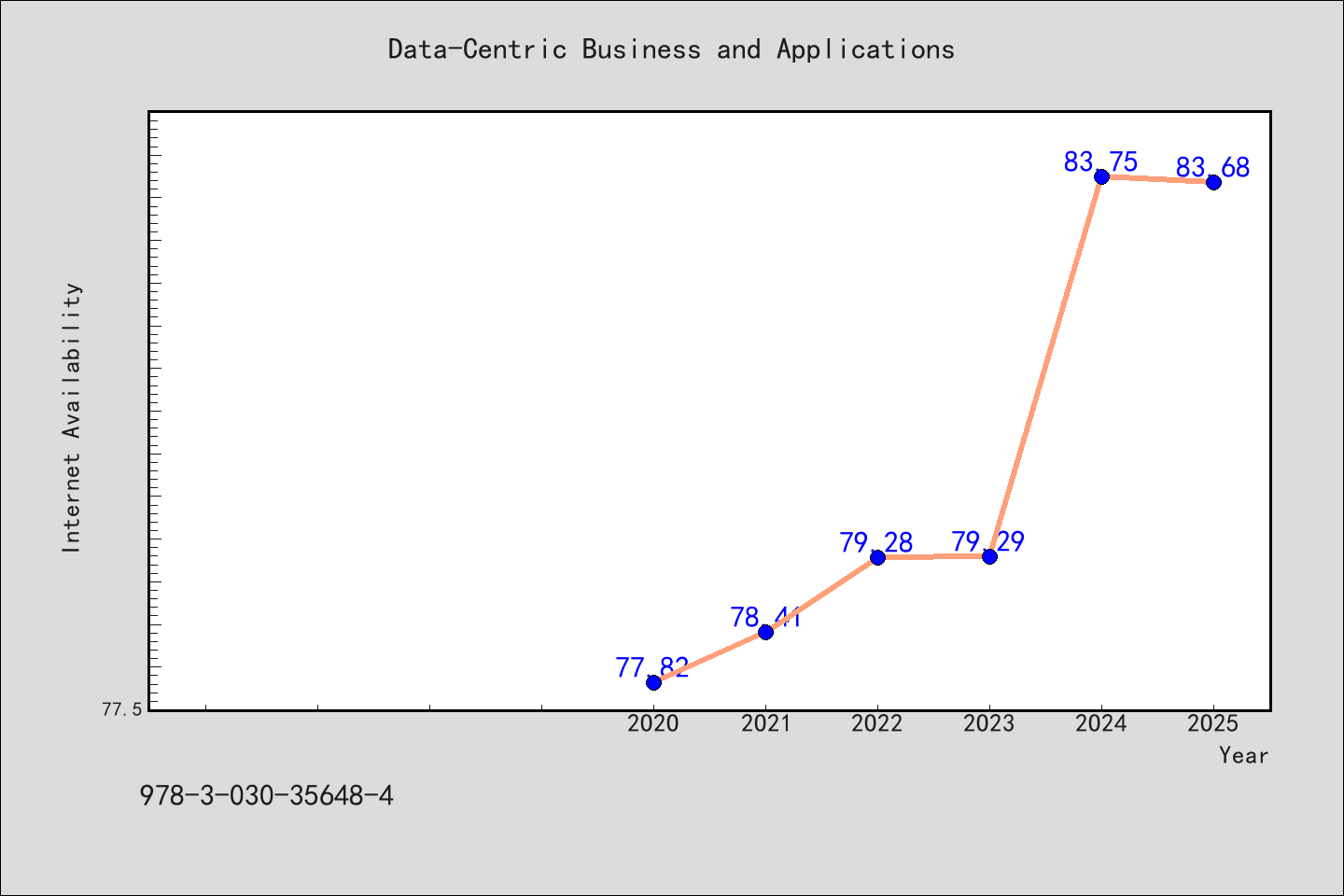The height and width of the screenshot is (896, 1344).
Task: Click the 79.29 data label
Action: (988, 541)
